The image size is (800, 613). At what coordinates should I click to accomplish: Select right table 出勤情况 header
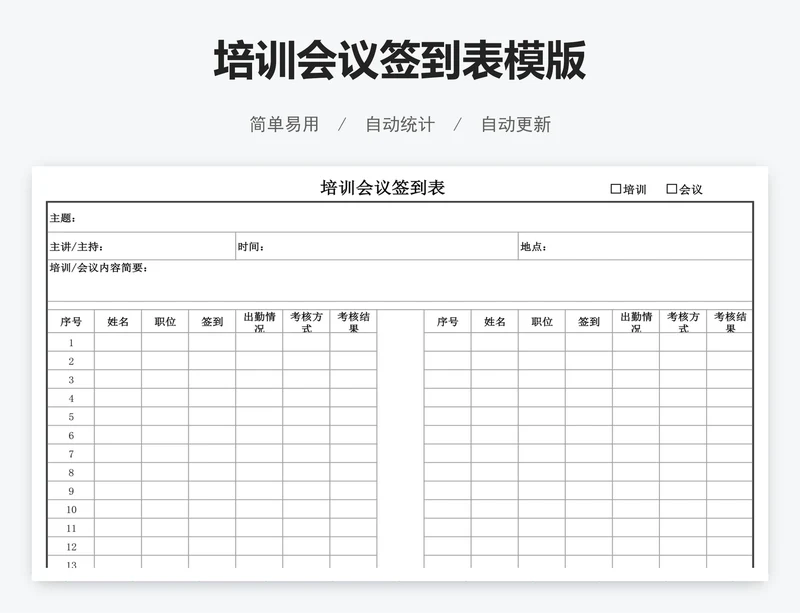636,322
